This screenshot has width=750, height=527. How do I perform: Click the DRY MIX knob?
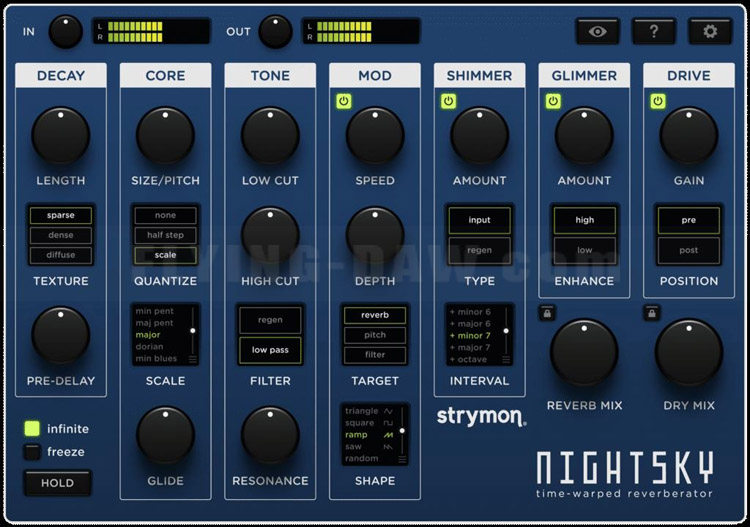(x=689, y=353)
